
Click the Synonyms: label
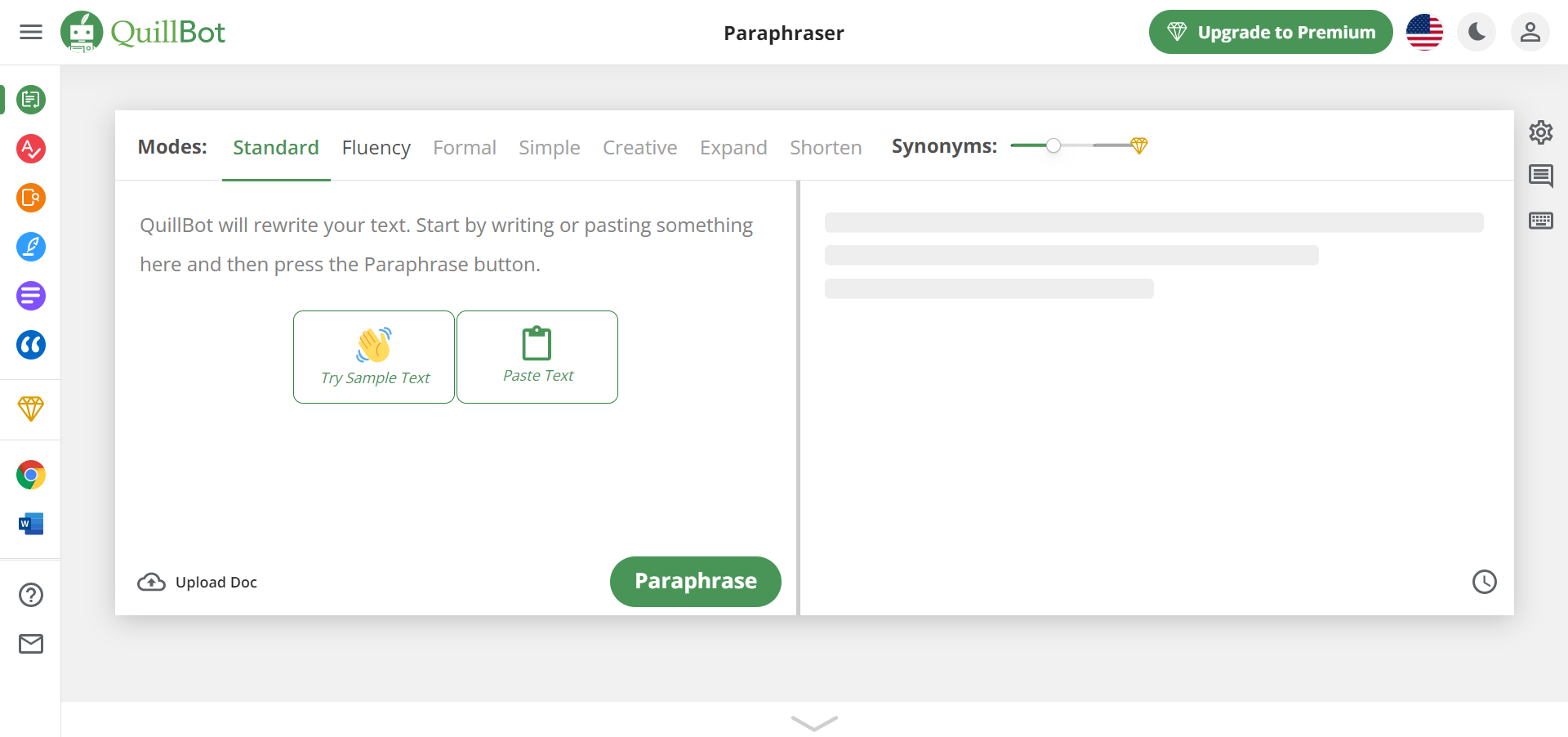[944, 146]
